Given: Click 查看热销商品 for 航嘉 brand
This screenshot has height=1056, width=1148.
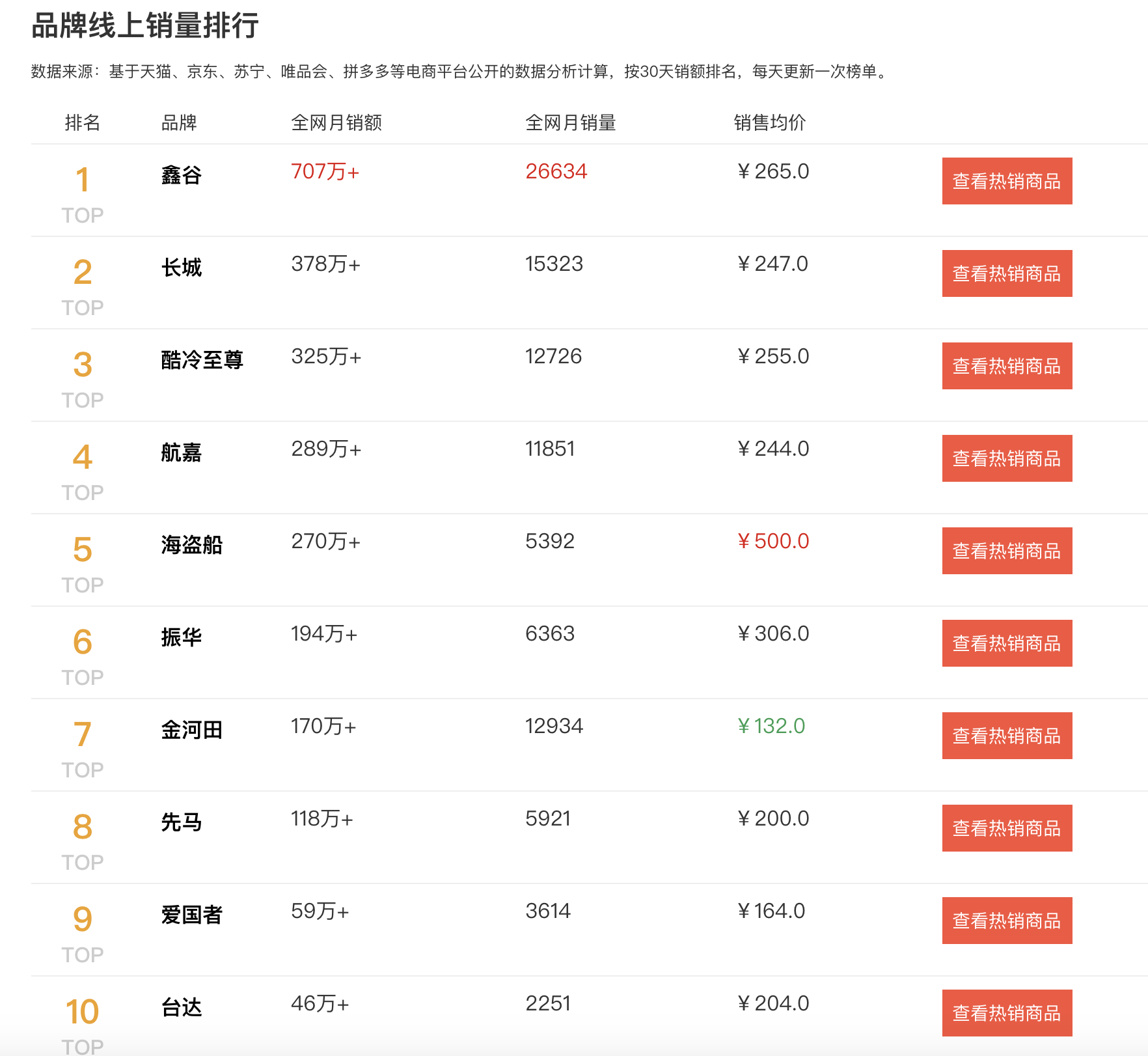Looking at the screenshot, I should click(1006, 458).
